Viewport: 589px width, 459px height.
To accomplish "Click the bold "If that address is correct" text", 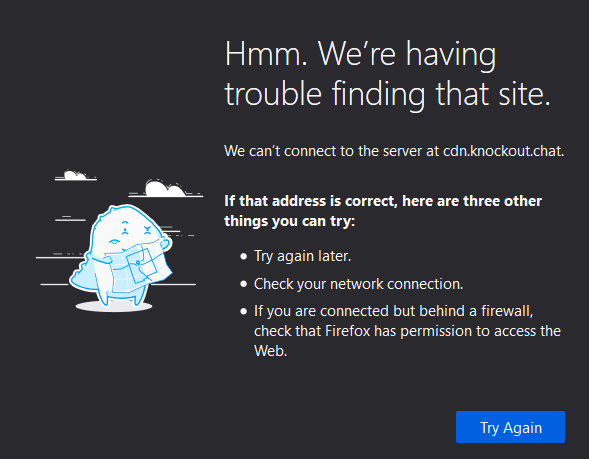I will tap(311, 201).
